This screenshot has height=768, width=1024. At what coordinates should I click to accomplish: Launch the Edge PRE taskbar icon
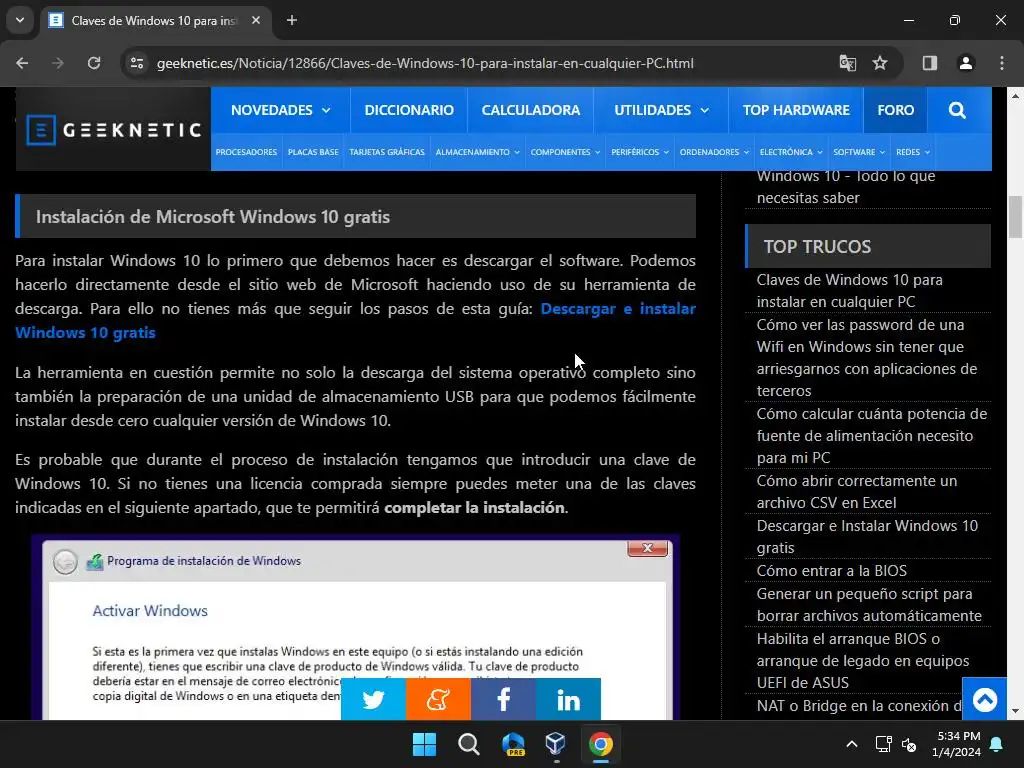point(513,744)
